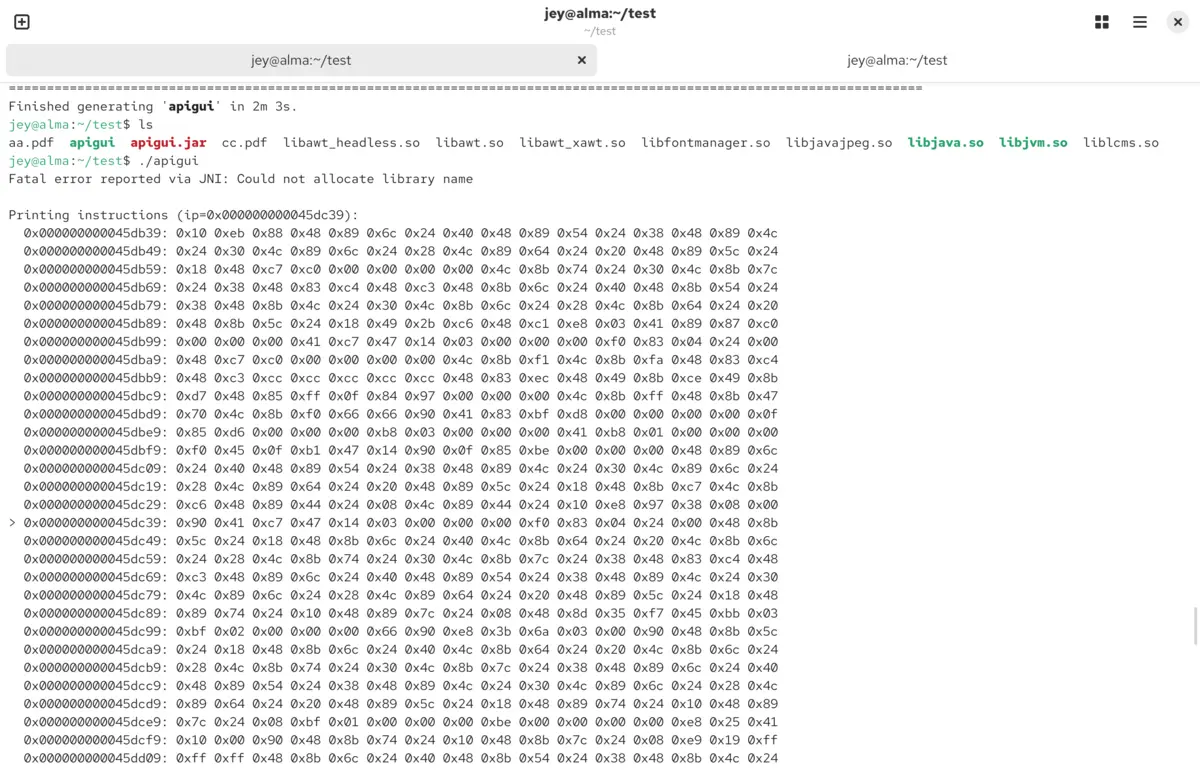Click the green libjvm.so filename

click(x=1033, y=143)
